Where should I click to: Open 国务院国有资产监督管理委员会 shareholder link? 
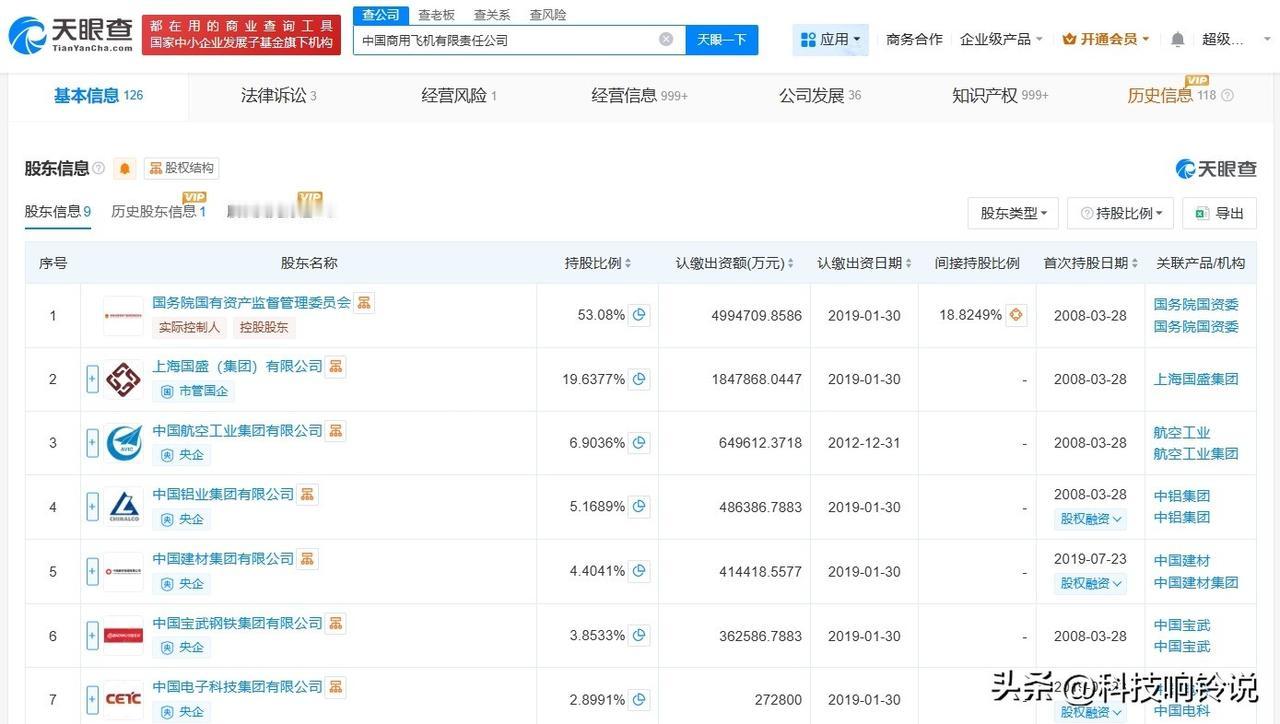[x=251, y=302]
